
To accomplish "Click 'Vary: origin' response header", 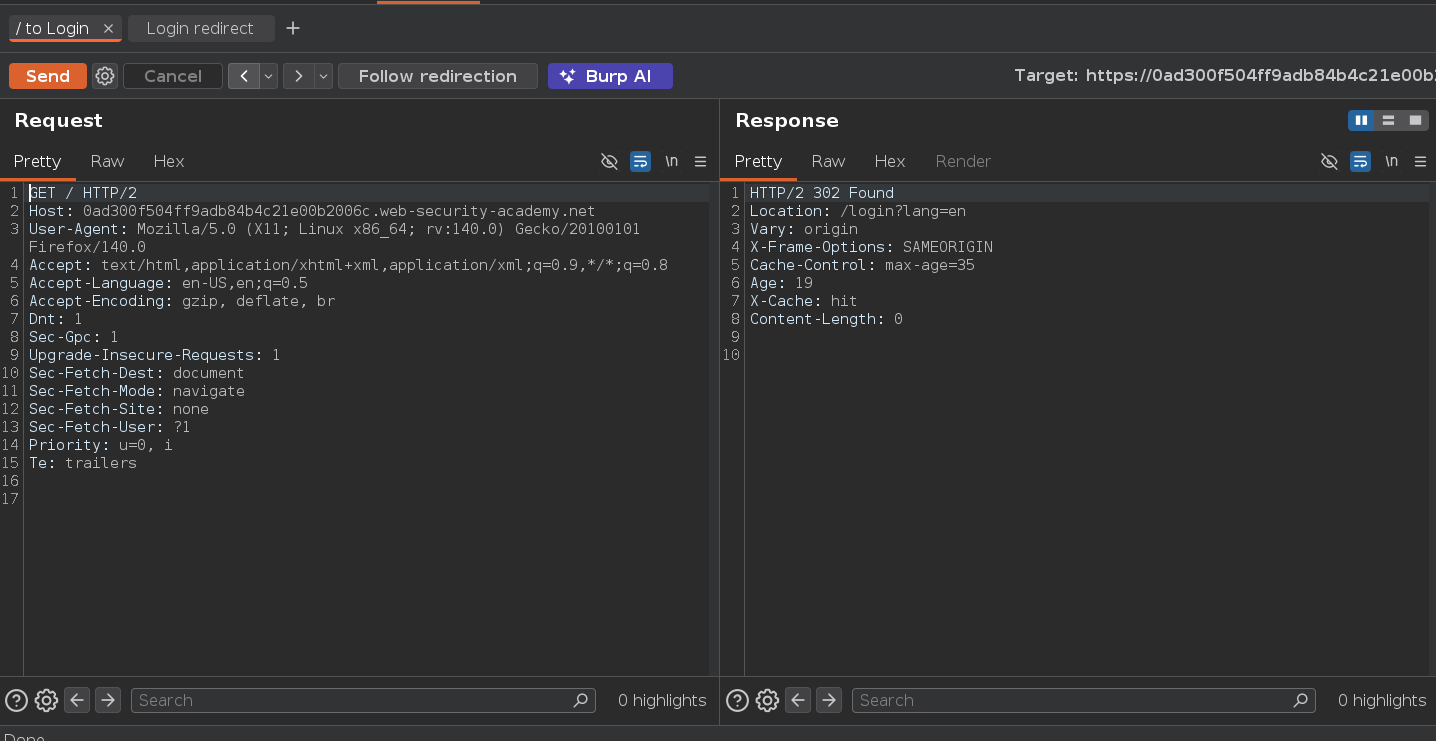I will (804, 229).
